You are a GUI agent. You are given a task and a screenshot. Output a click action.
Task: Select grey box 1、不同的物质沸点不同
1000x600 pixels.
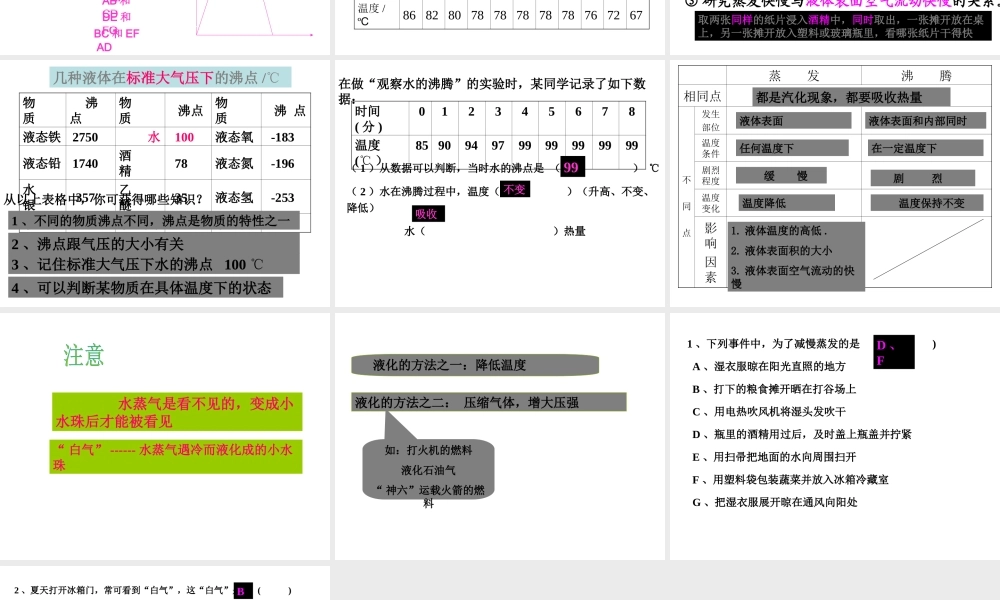(154, 221)
